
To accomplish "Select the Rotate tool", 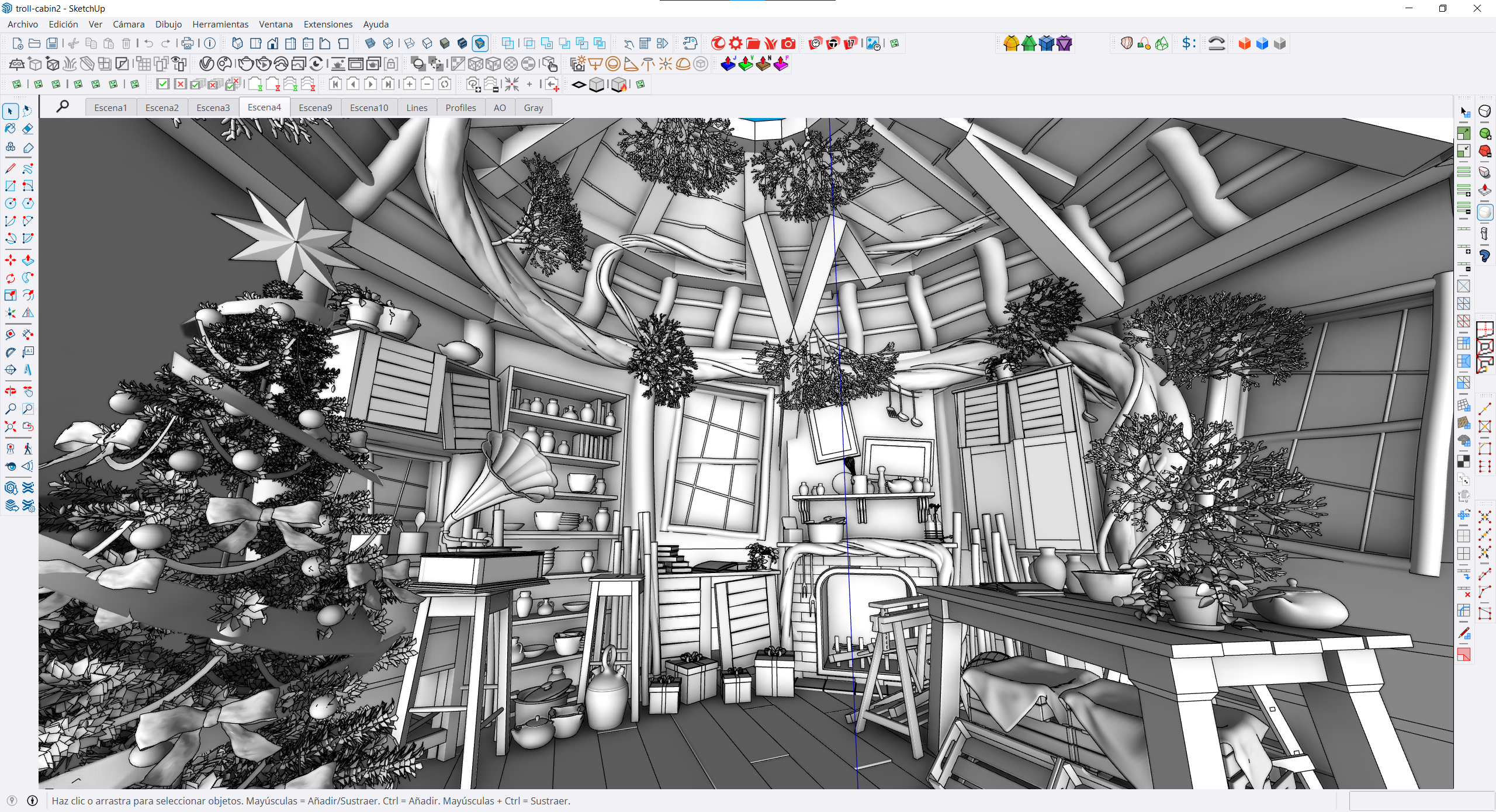I will coord(11,277).
